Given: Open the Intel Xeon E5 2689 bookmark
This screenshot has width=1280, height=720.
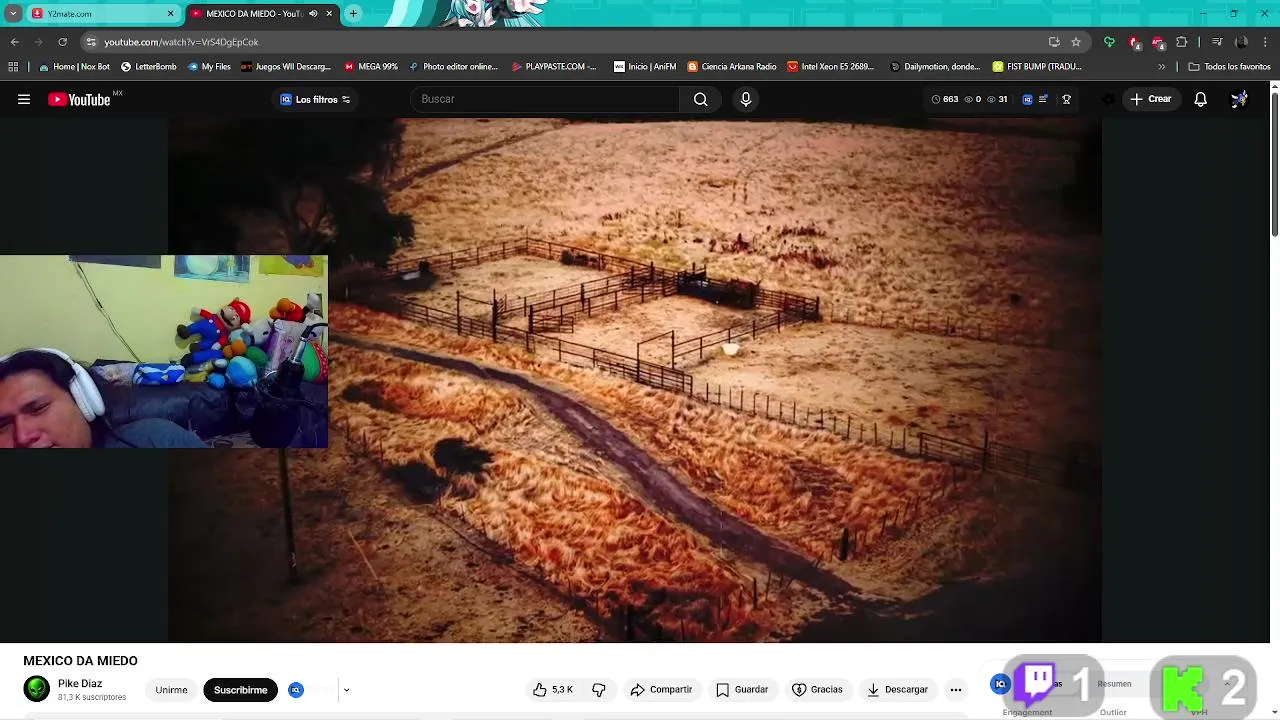Looking at the screenshot, I should [831, 67].
